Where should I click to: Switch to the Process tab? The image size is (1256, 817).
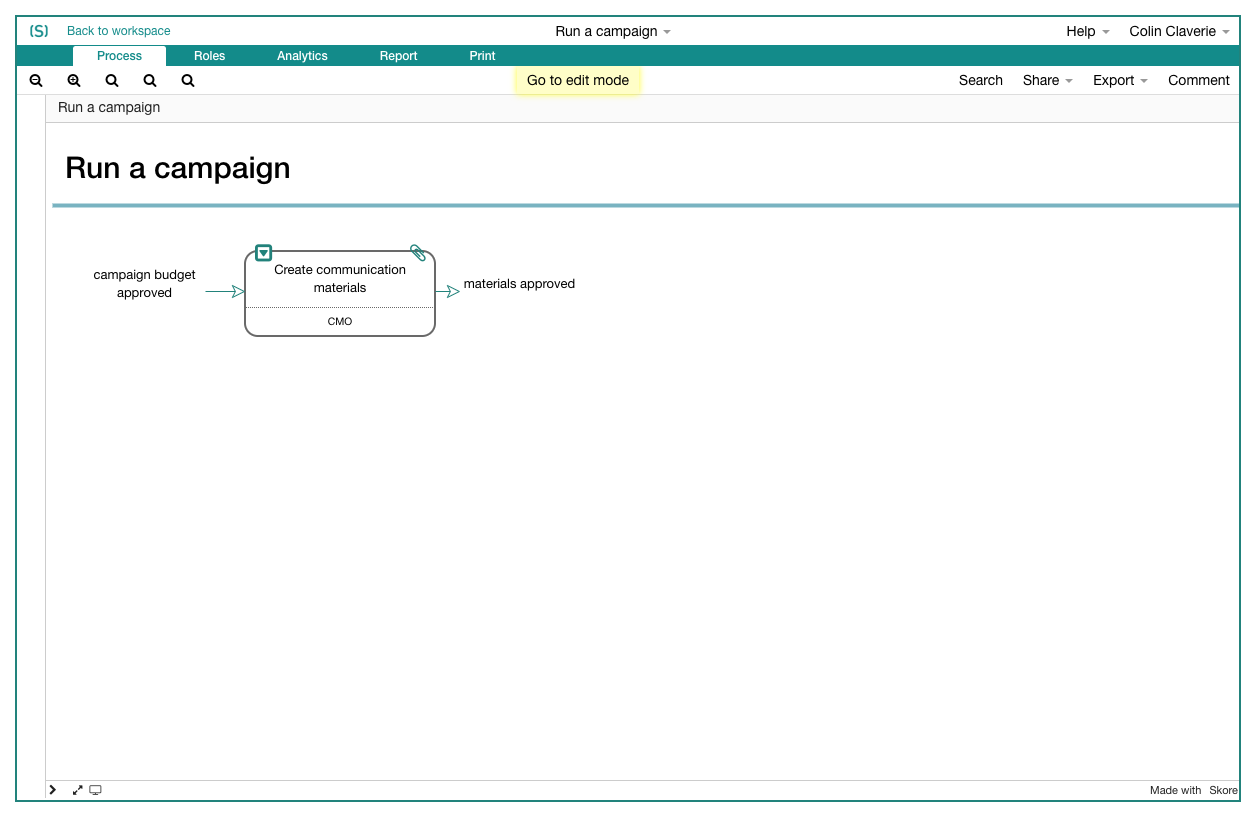120,56
